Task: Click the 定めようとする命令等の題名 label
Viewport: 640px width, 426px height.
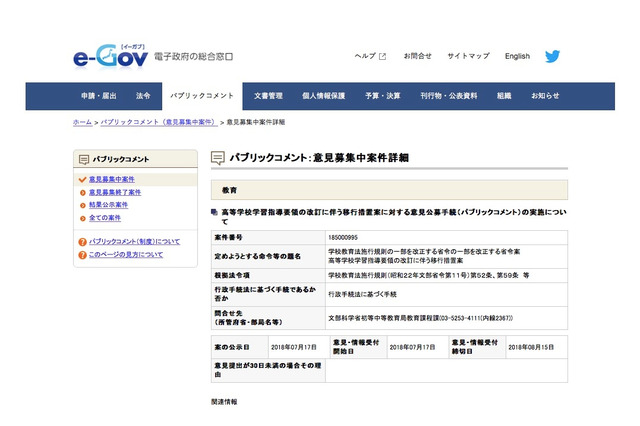Action: pyautogui.click(x=258, y=256)
